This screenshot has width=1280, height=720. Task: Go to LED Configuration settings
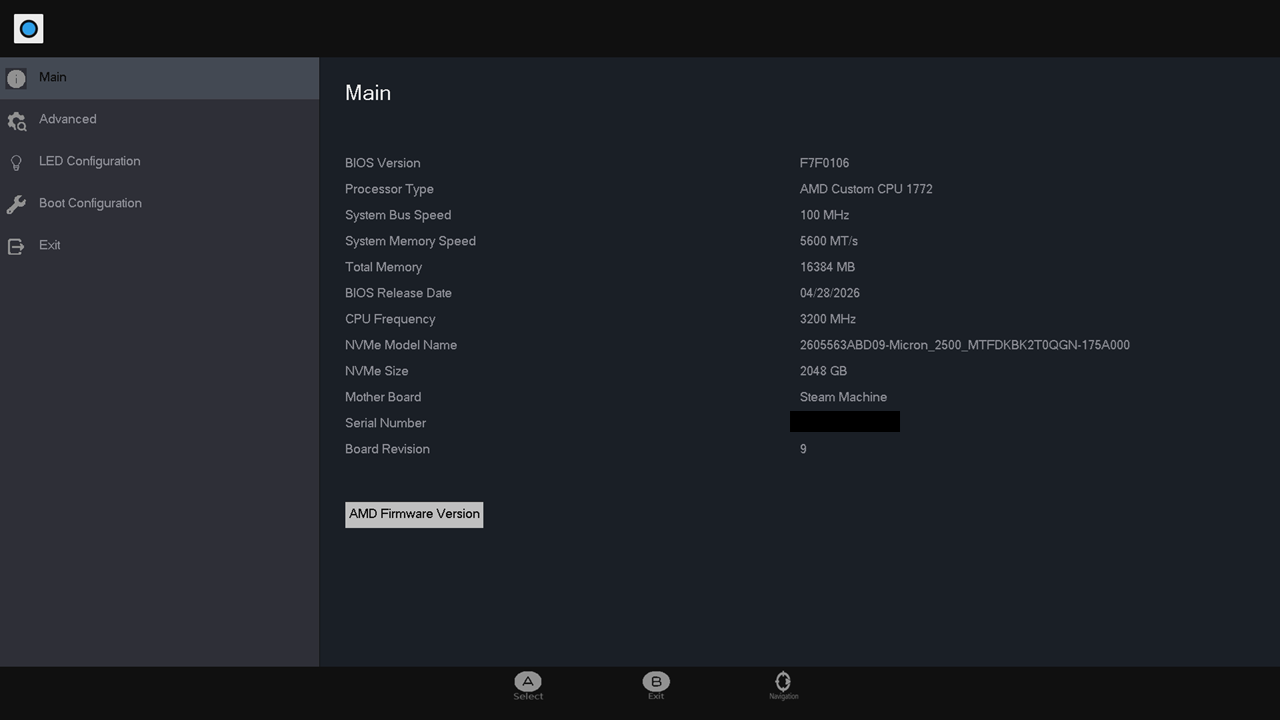159,162
